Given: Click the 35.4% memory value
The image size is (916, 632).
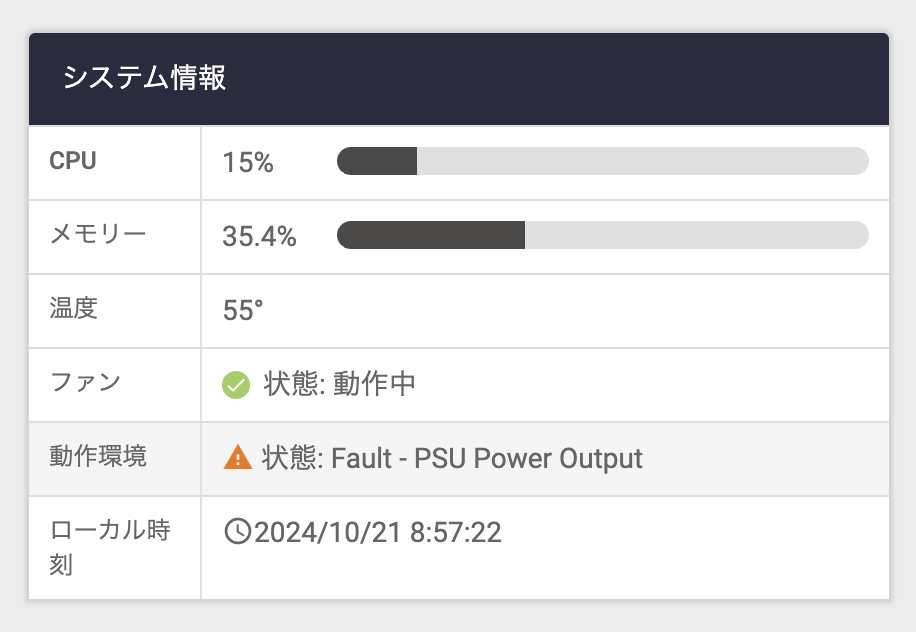Looking at the screenshot, I should coord(259,236).
